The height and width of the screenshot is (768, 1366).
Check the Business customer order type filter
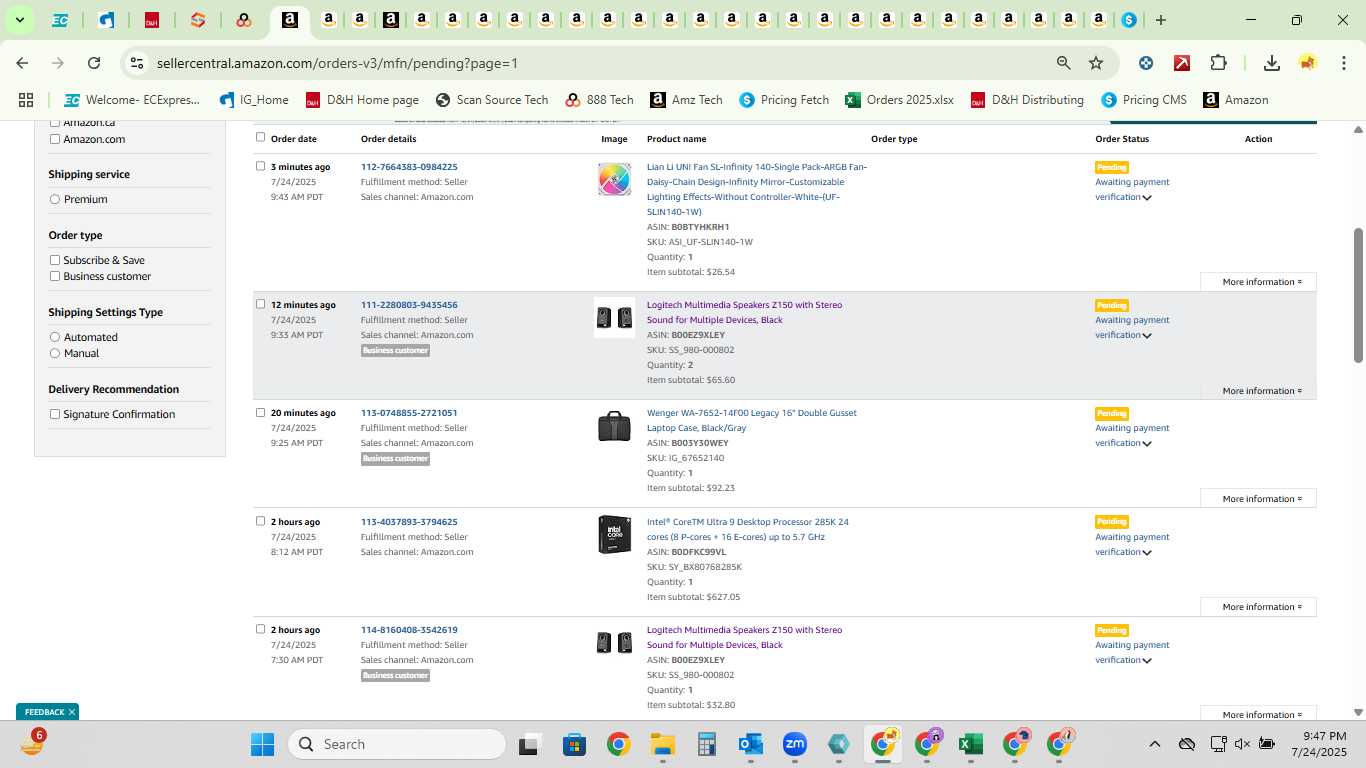55,276
